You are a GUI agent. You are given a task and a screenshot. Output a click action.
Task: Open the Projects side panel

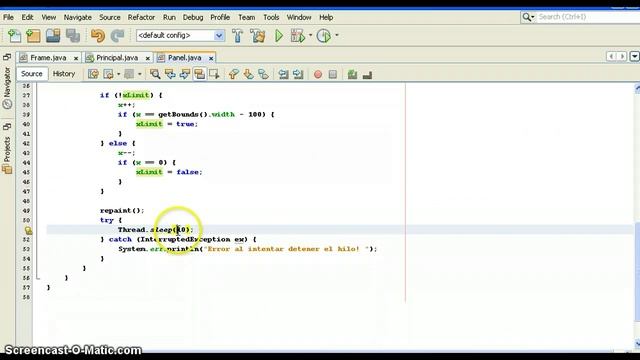[7, 155]
